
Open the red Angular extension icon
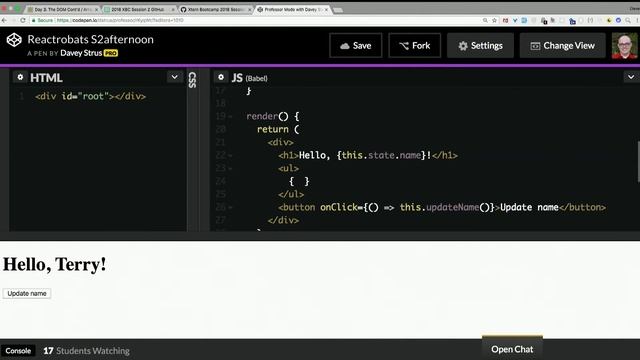pyautogui.click(x=505, y=20)
